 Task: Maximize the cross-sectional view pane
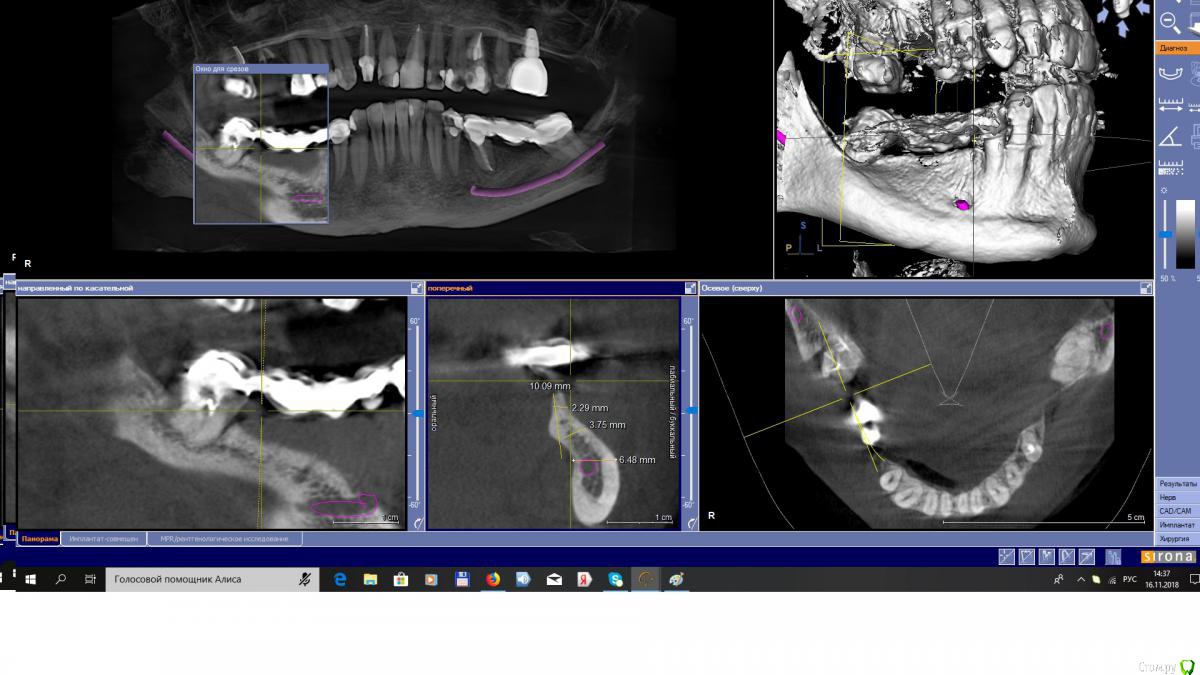[x=689, y=288]
